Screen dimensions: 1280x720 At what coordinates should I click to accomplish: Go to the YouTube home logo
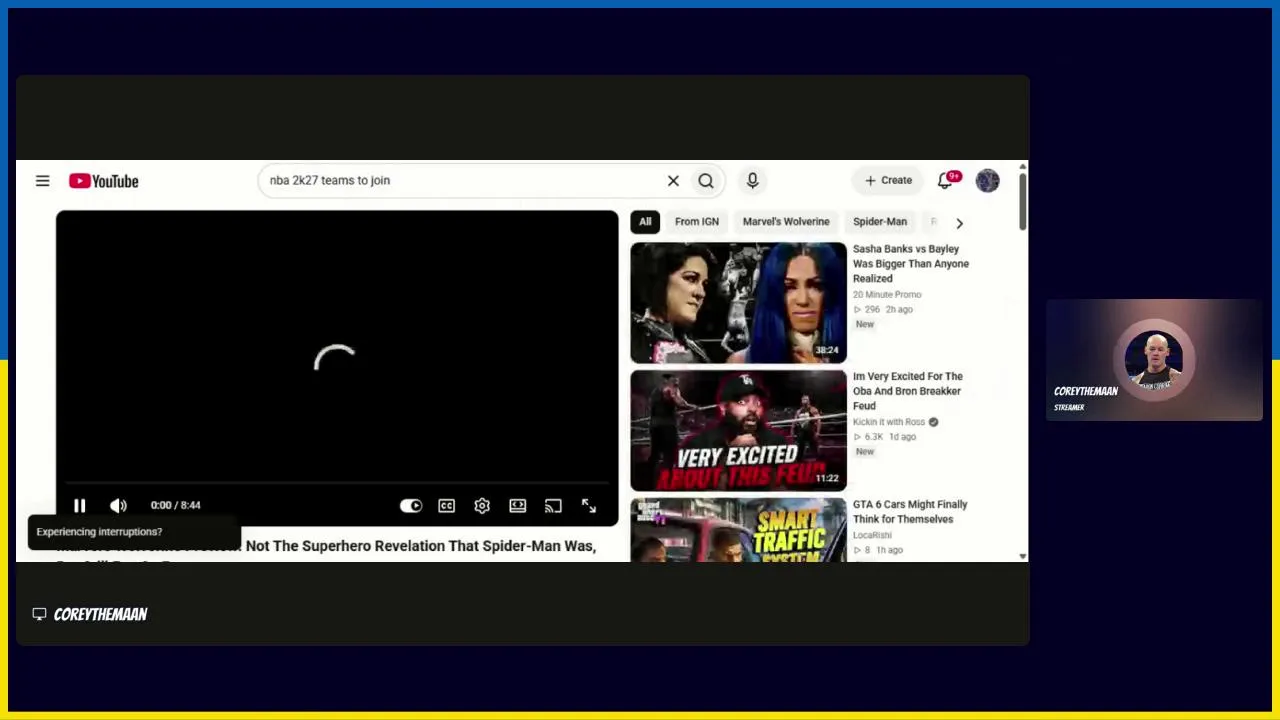point(104,181)
